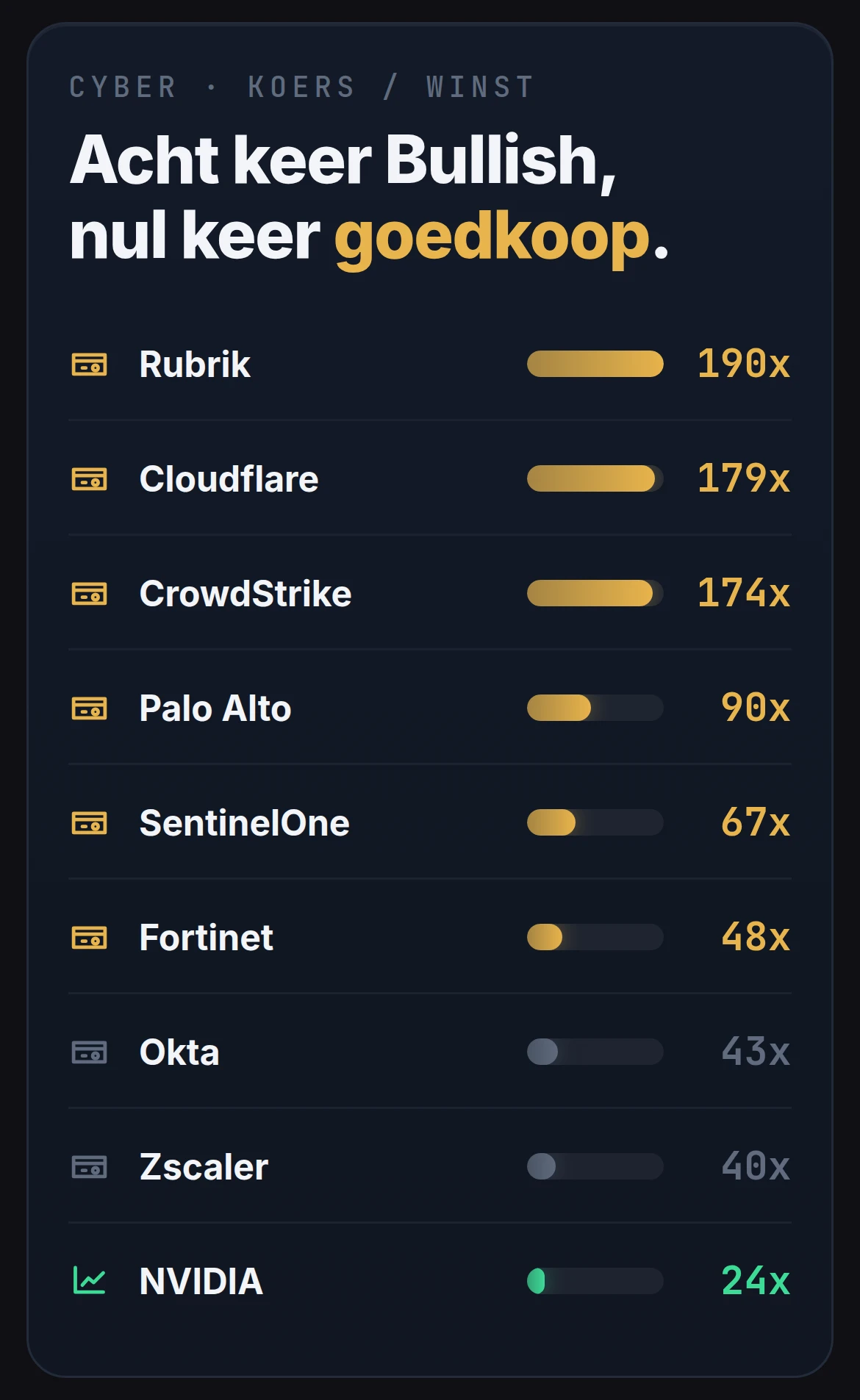
Task: Click the gray money icon beside Okta
Action: coord(89,1052)
